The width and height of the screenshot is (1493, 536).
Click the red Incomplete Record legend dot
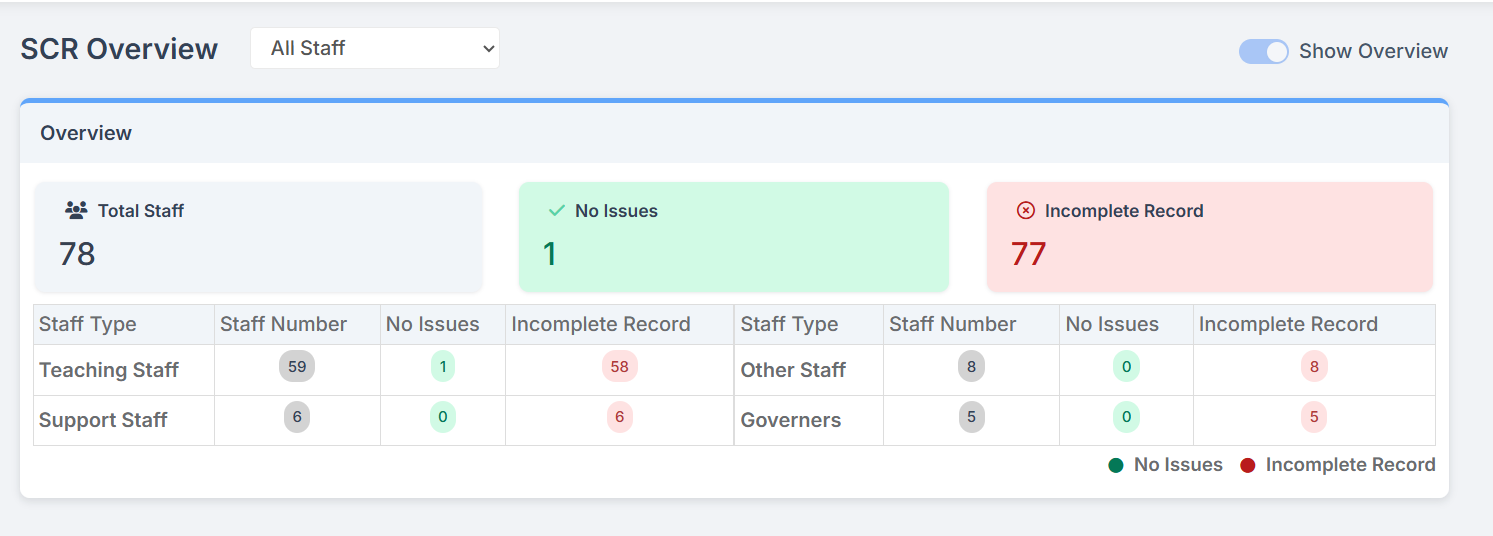(1248, 465)
